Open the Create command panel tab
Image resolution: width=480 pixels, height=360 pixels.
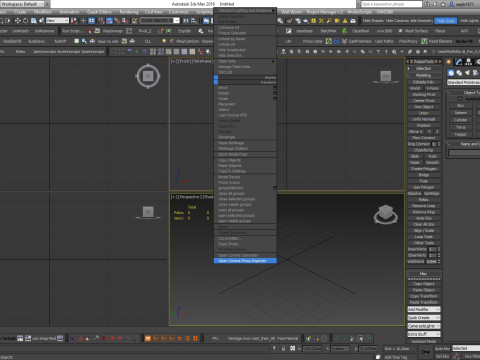coord(449,62)
